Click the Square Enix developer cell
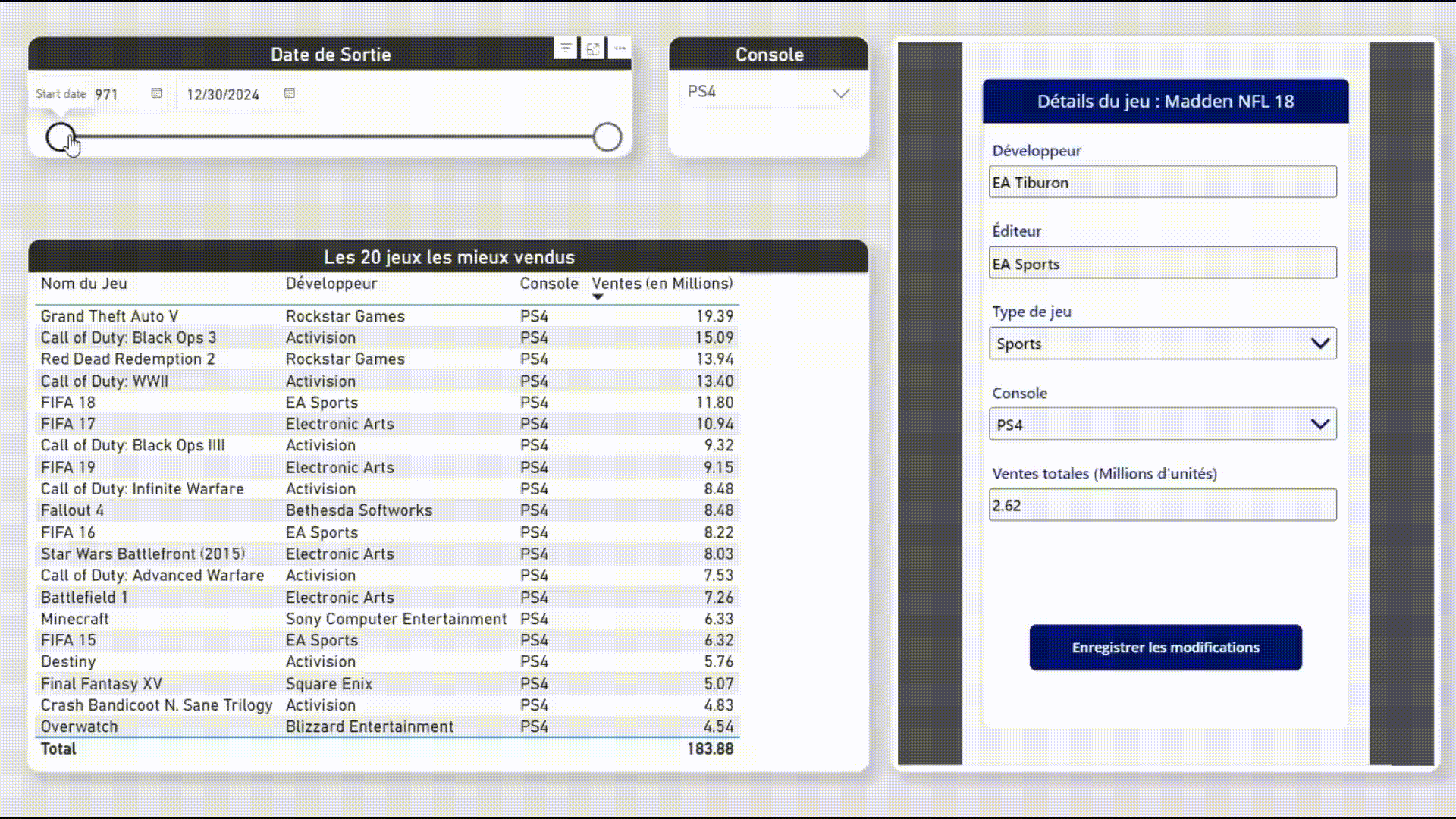Screen dimensions: 1456x819 [329, 684]
